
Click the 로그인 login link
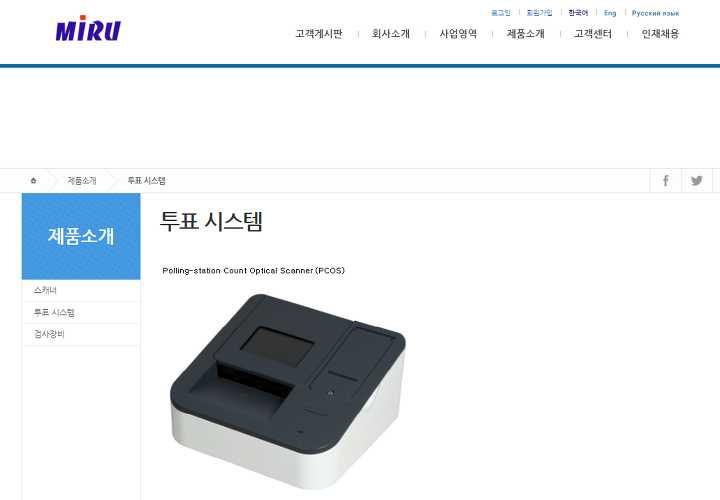tap(501, 13)
